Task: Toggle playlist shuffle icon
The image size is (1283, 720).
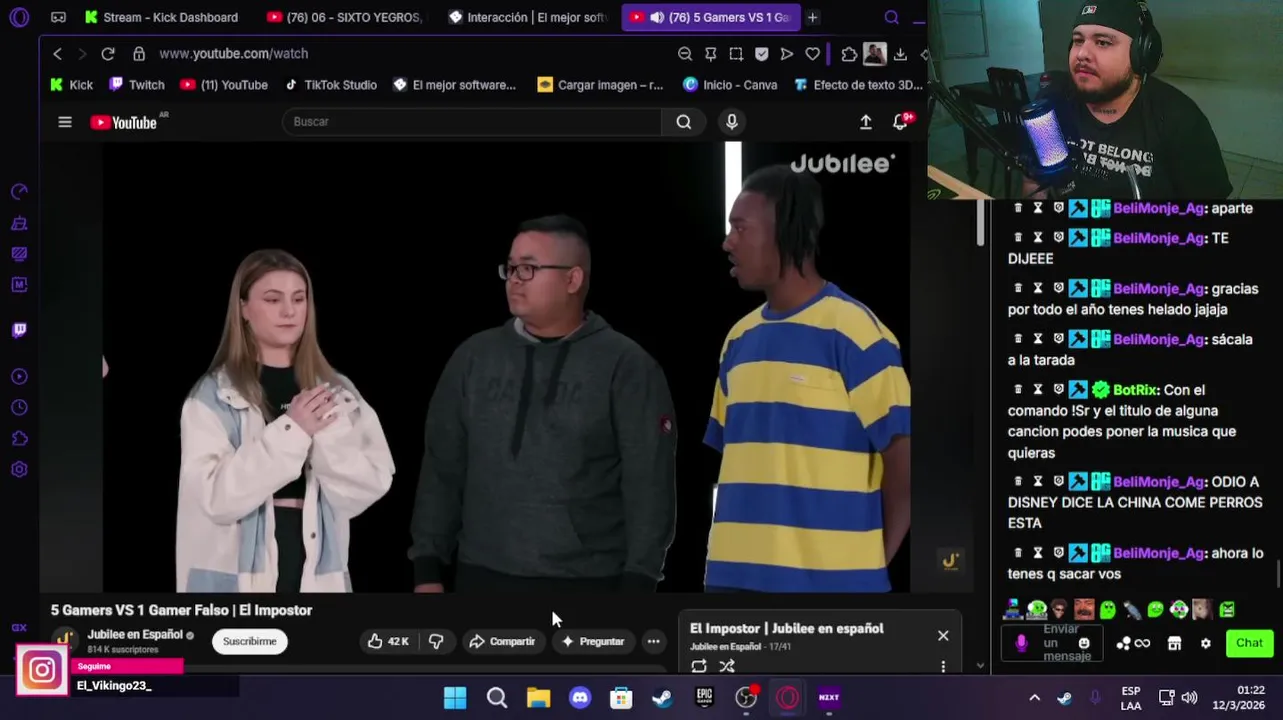Action: pos(727,666)
